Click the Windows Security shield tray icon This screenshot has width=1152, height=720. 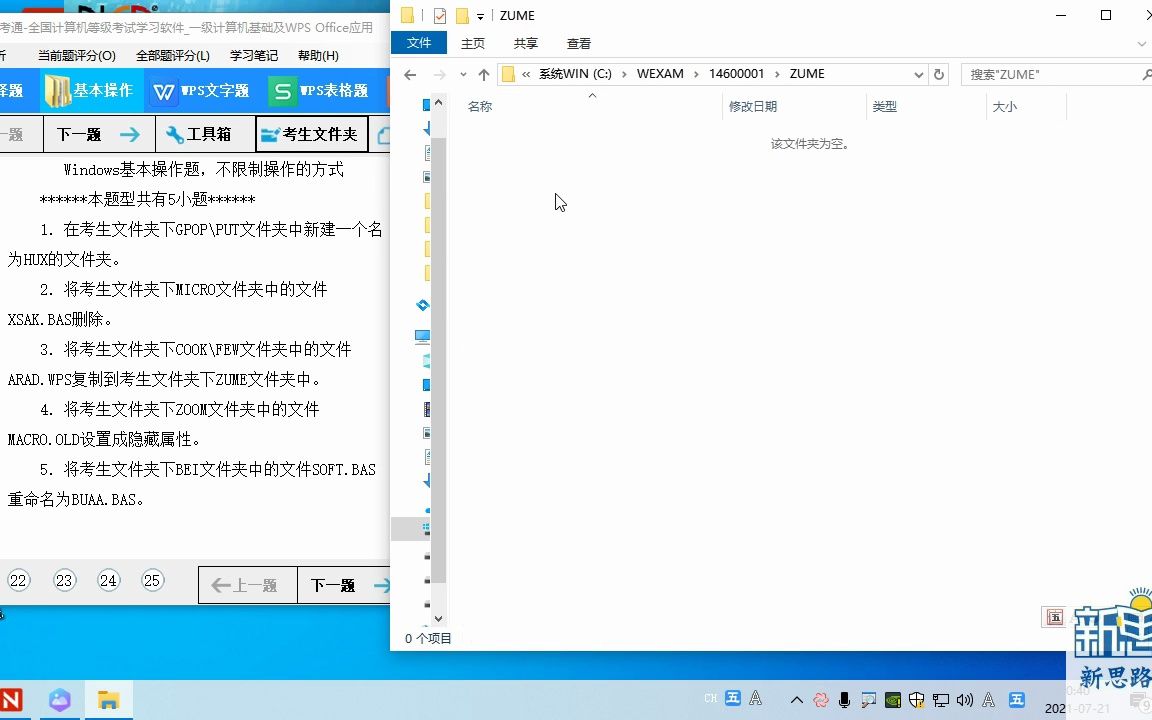(917, 700)
